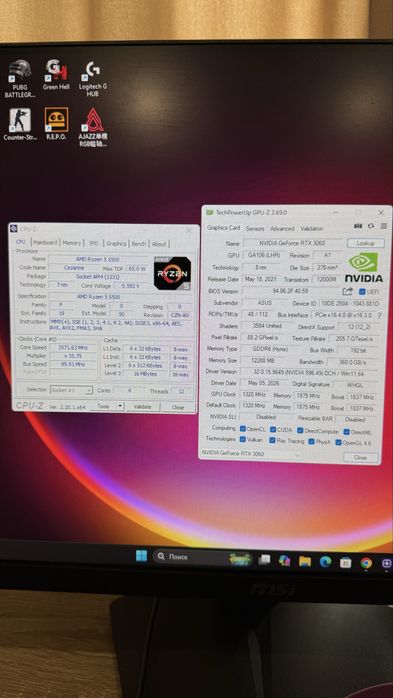Click the Driver Version value in GPU-Z
393x698 pixels.
[308, 372]
